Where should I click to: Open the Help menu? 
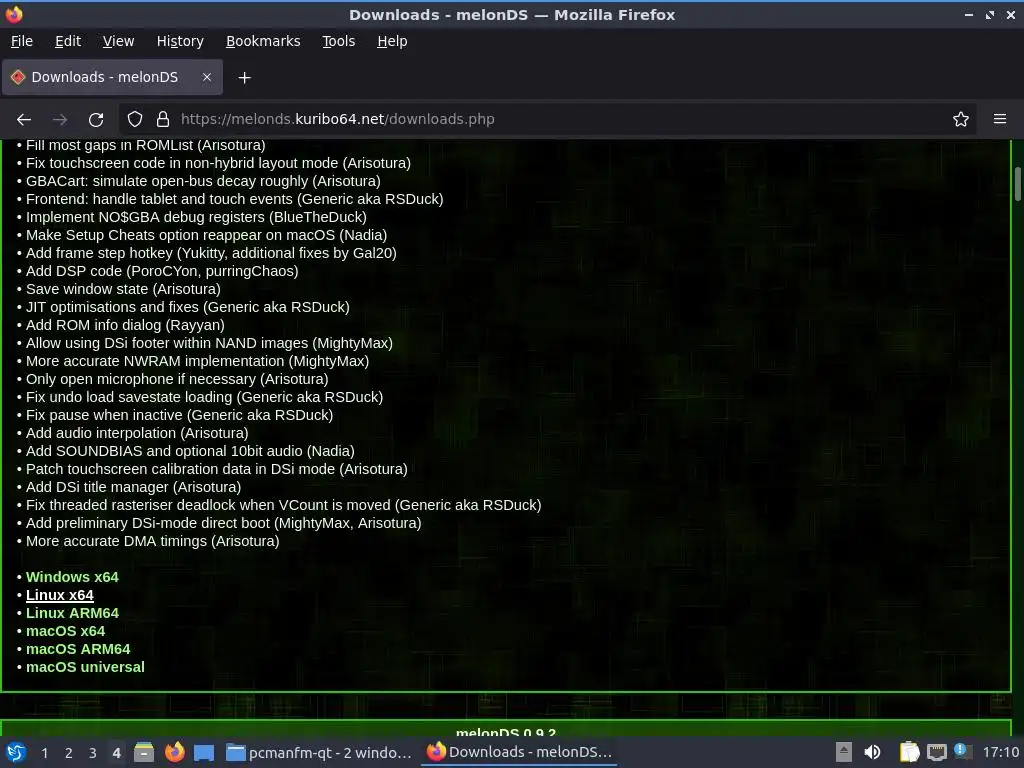pos(392,41)
